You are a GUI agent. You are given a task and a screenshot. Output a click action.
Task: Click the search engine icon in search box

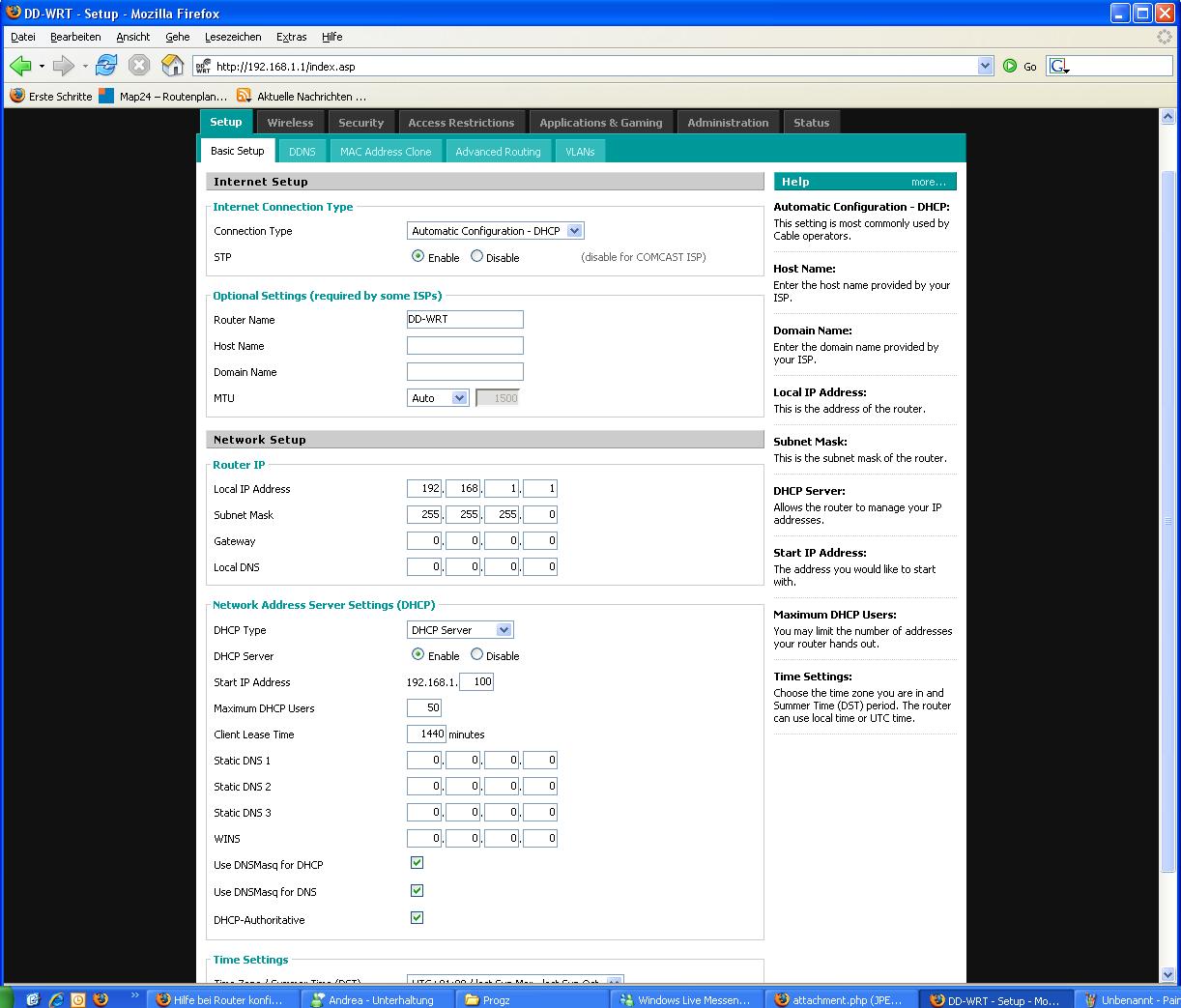coord(1059,66)
